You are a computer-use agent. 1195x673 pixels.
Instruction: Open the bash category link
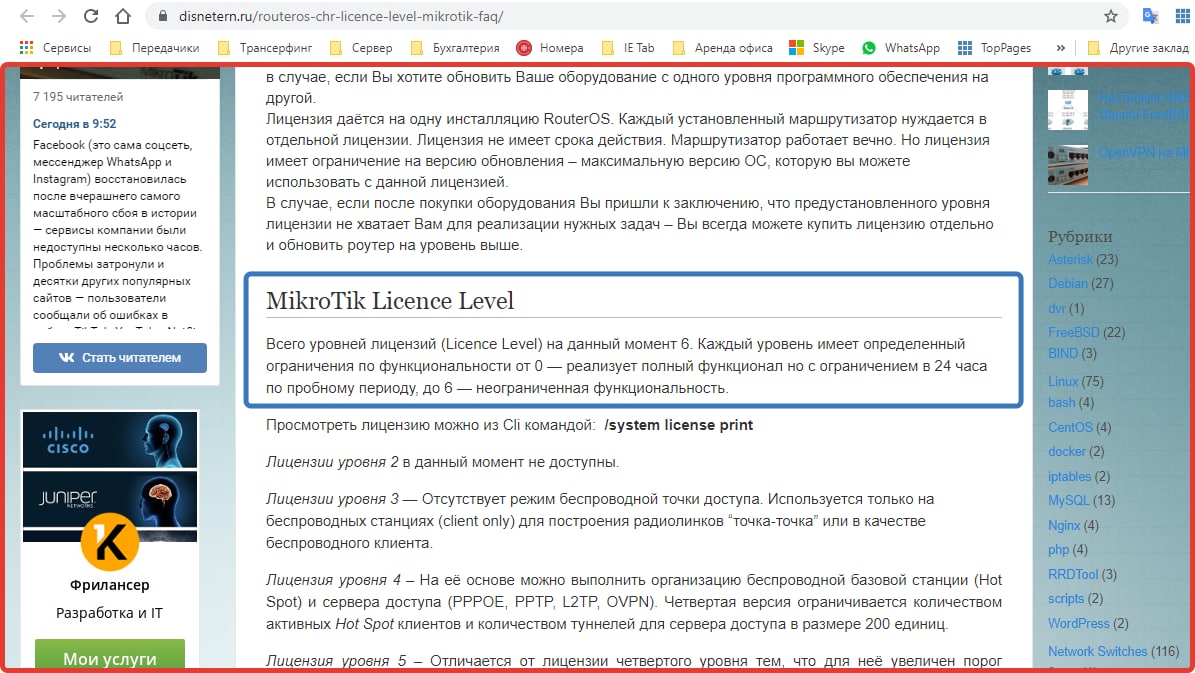(x=1062, y=402)
